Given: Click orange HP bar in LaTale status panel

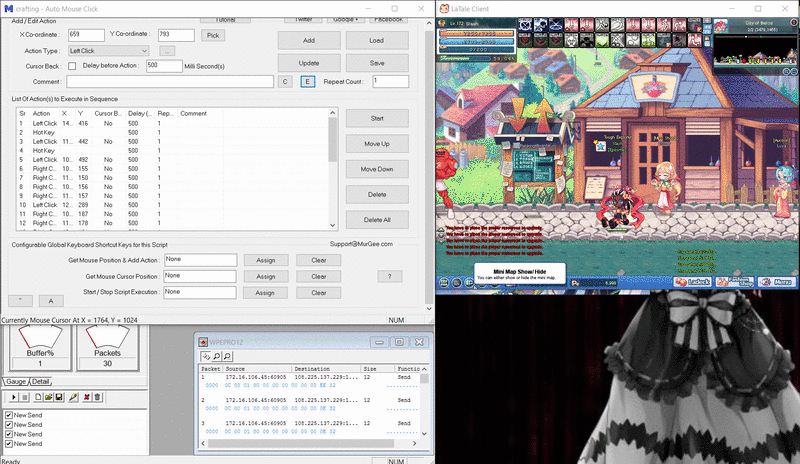Looking at the screenshot, I should [477, 34].
